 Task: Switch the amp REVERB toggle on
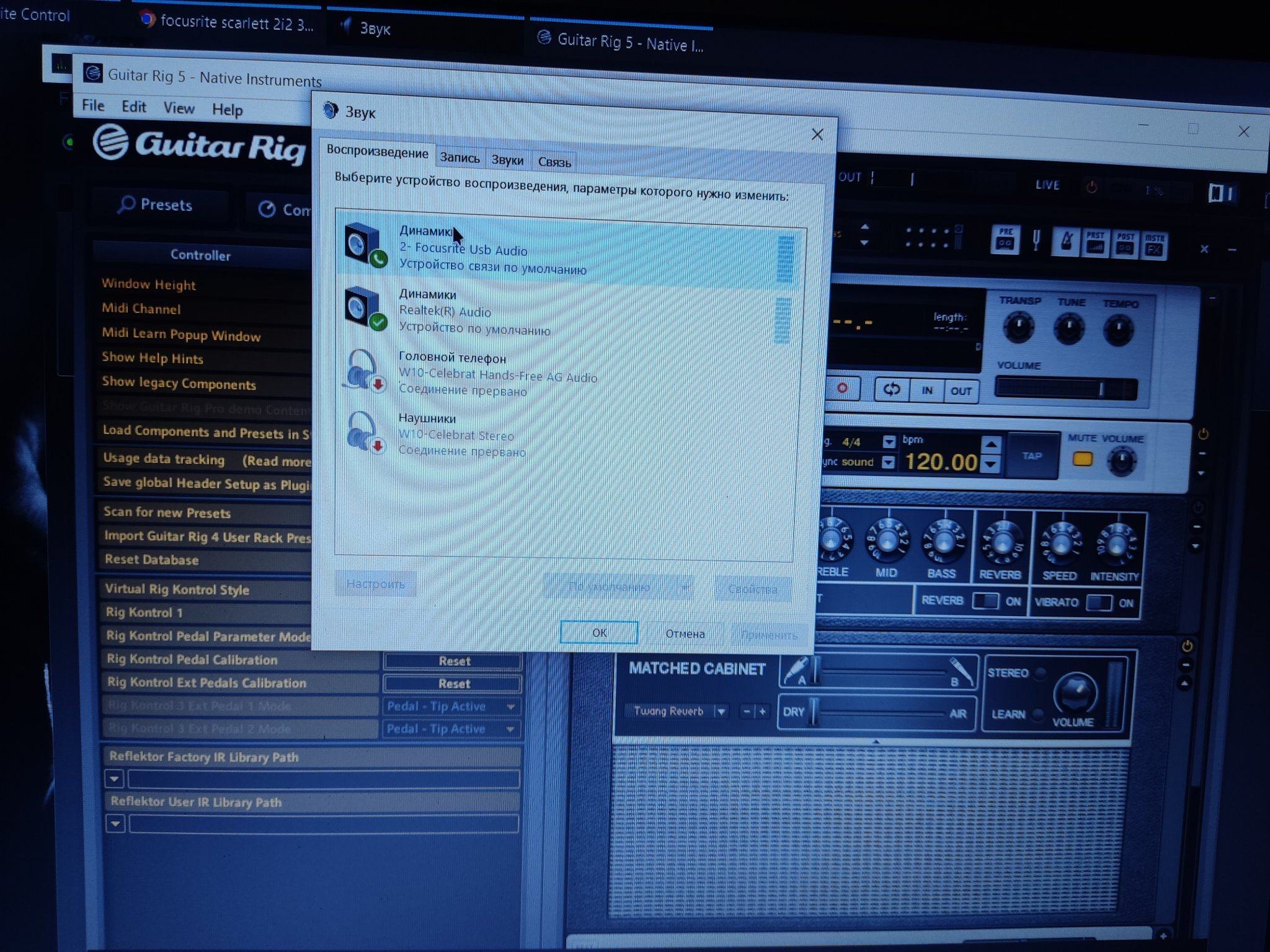click(x=985, y=601)
